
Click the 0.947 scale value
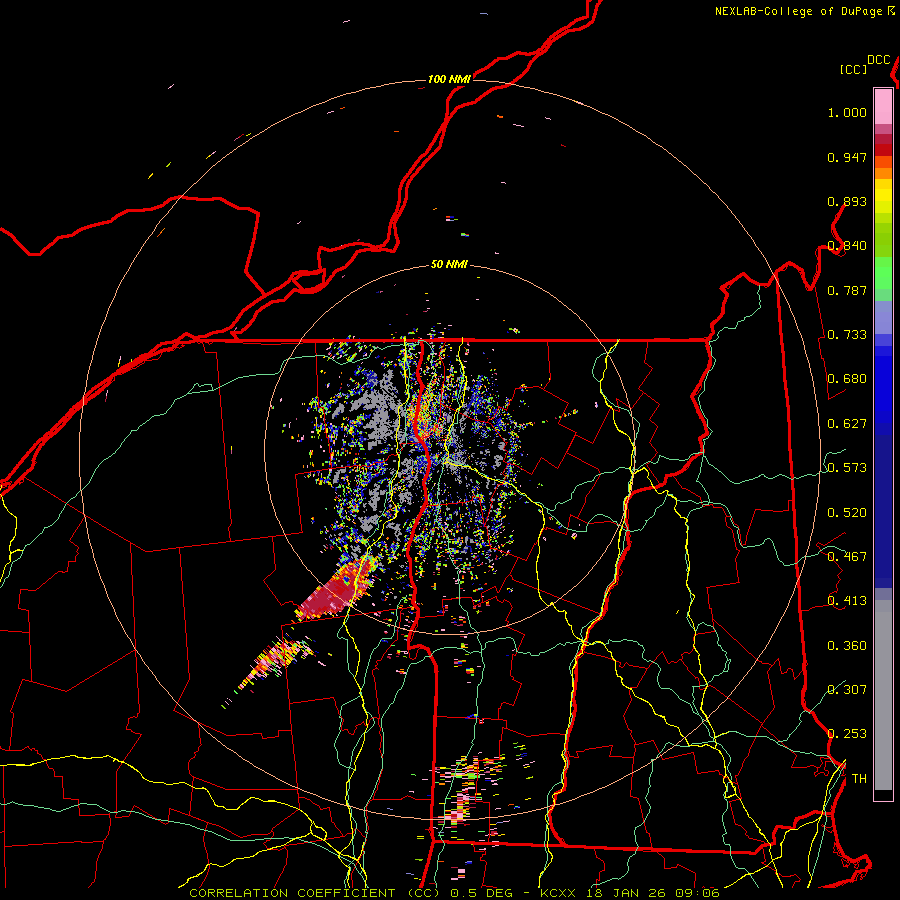(x=847, y=157)
